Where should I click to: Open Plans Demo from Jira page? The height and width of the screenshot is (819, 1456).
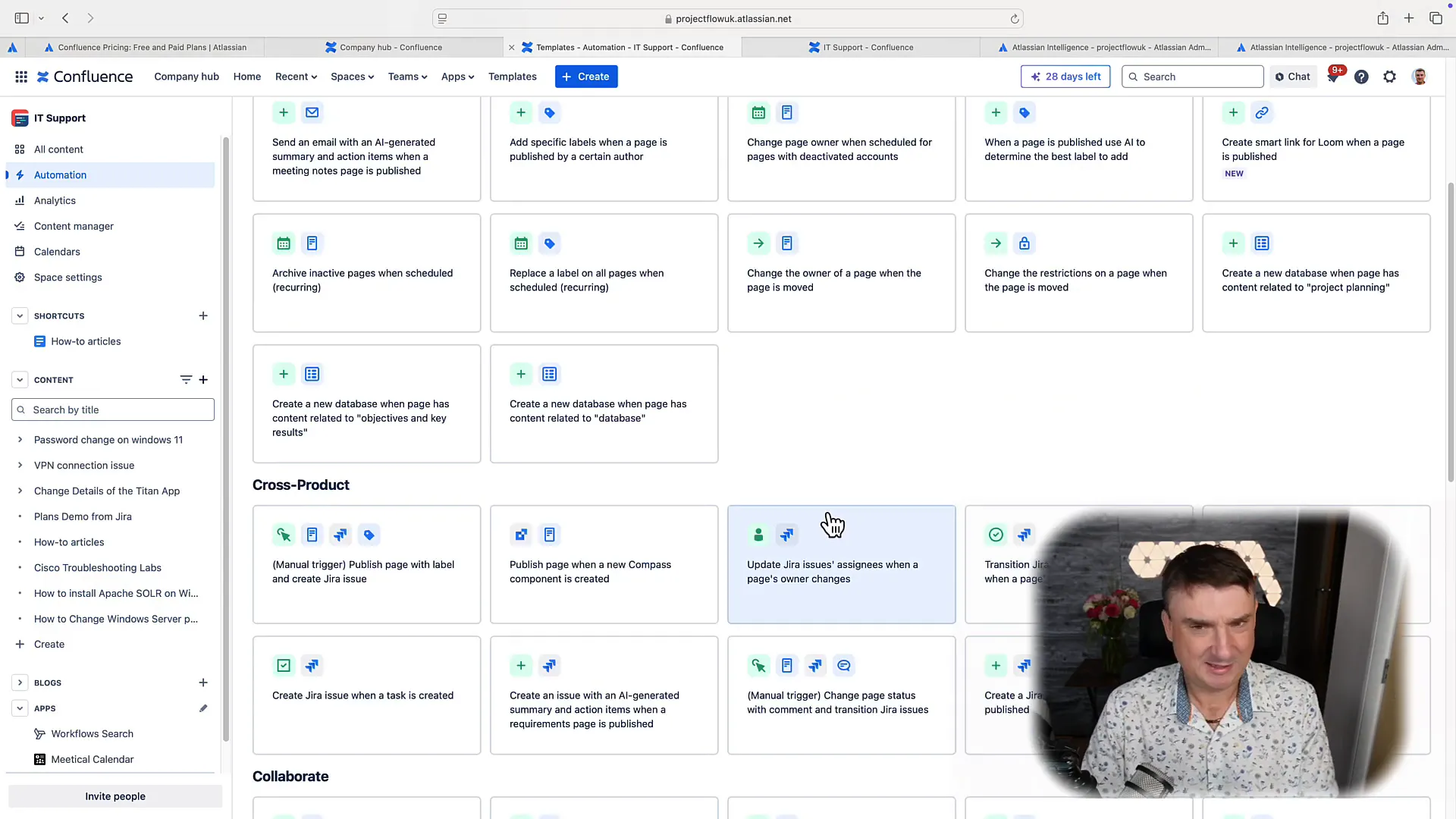[83, 517]
